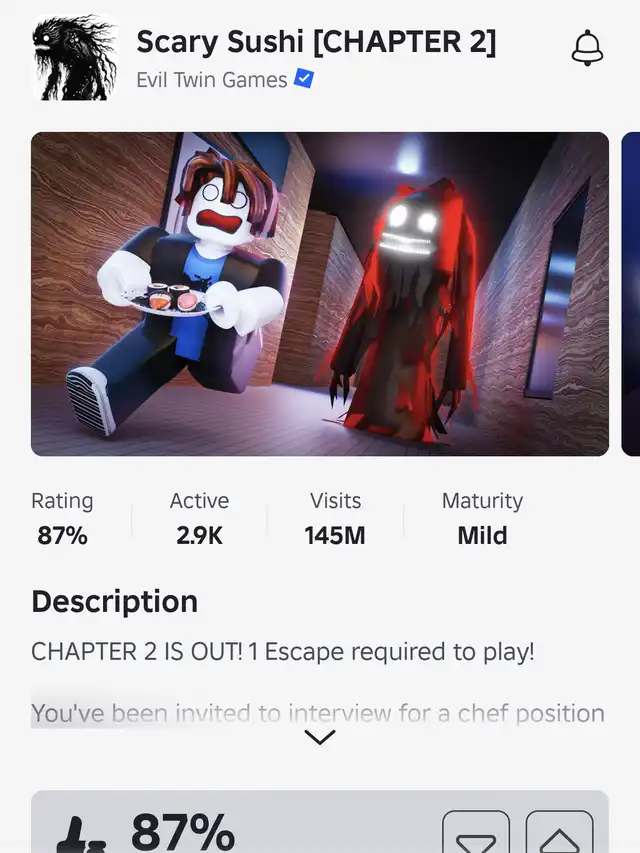The width and height of the screenshot is (640, 853).
Task: Tap the thumbs up vote button
Action: 559,832
